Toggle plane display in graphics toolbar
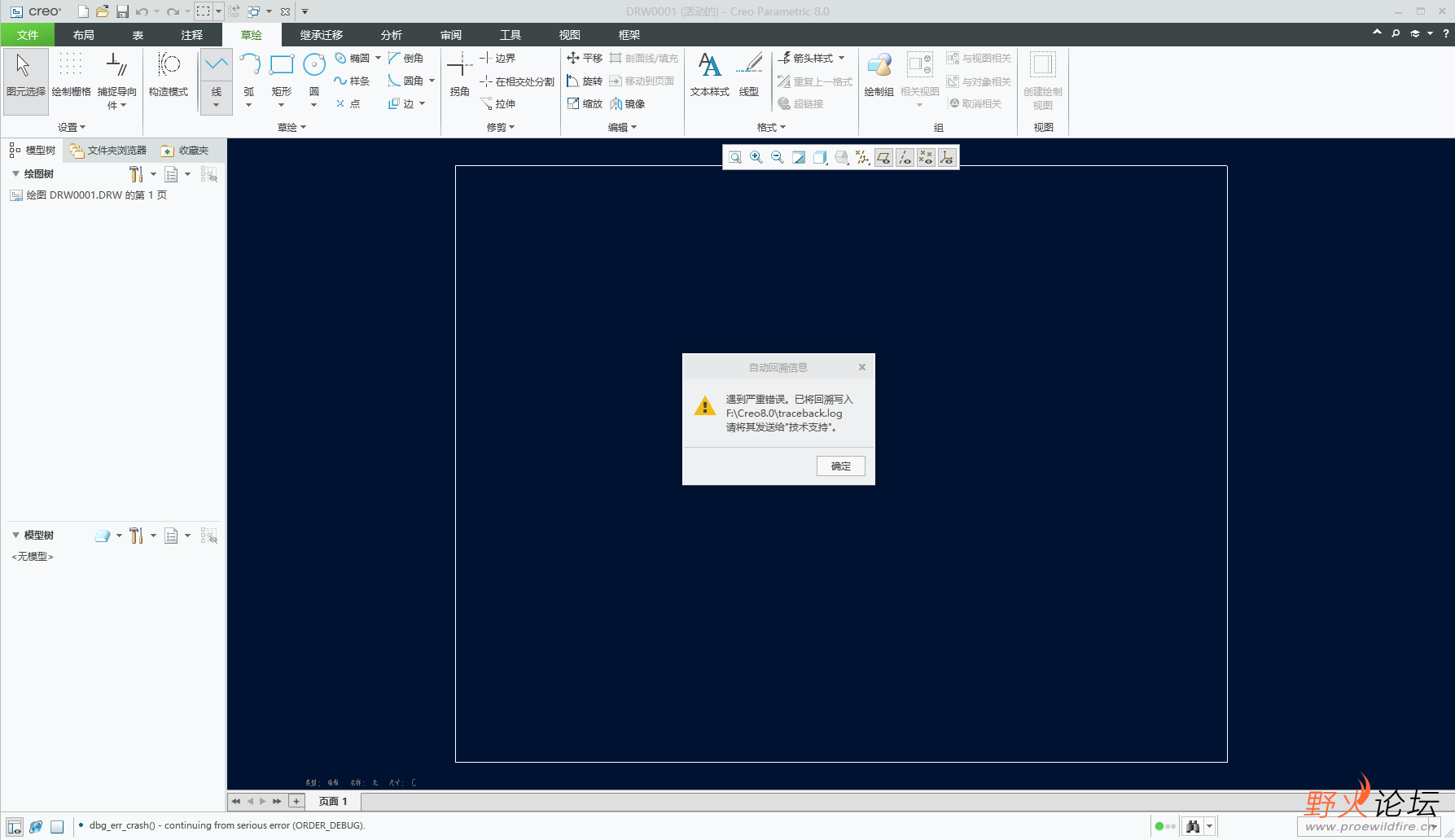This screenshot has width=1455, height=840. pos(883,157)
